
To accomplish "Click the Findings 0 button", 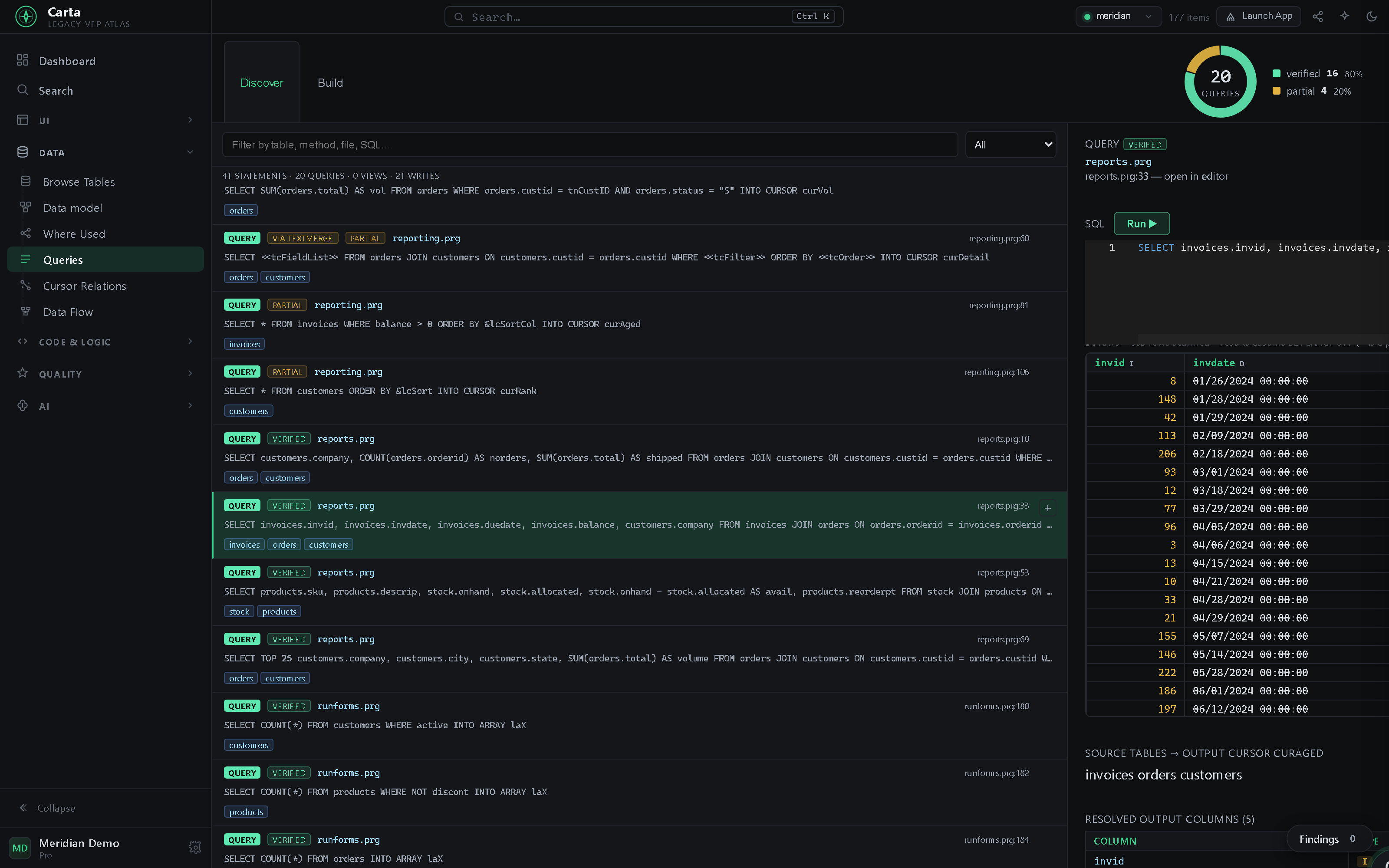I will coord(1328,839).
